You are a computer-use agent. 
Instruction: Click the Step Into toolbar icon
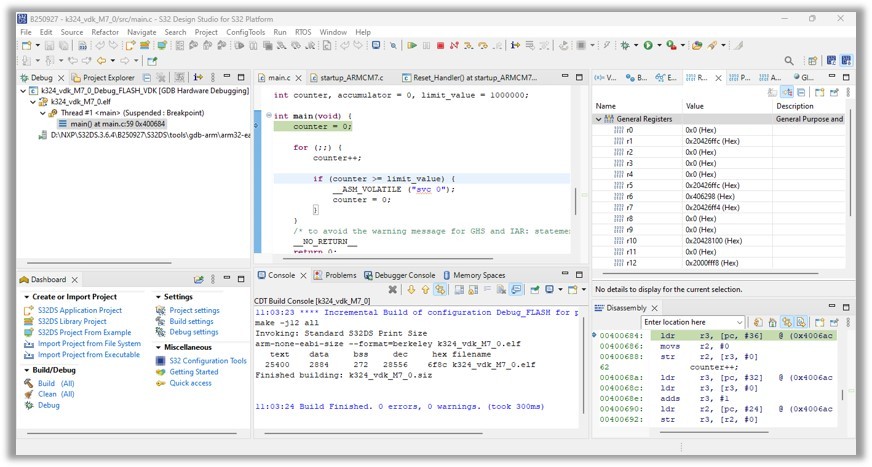(x=468, y=46)
